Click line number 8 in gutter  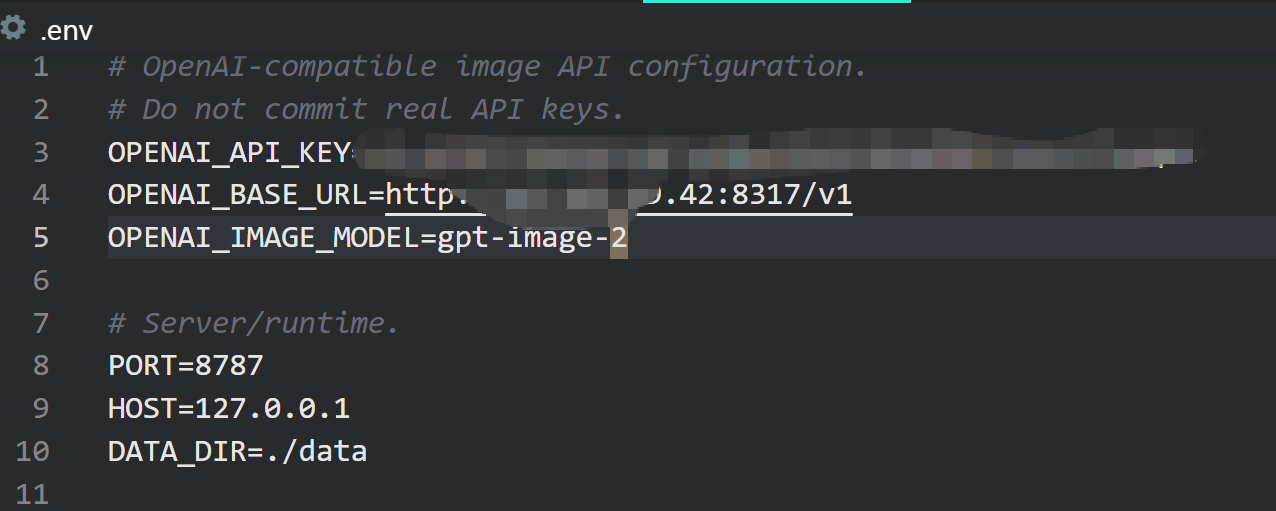[x=40, y=366]
